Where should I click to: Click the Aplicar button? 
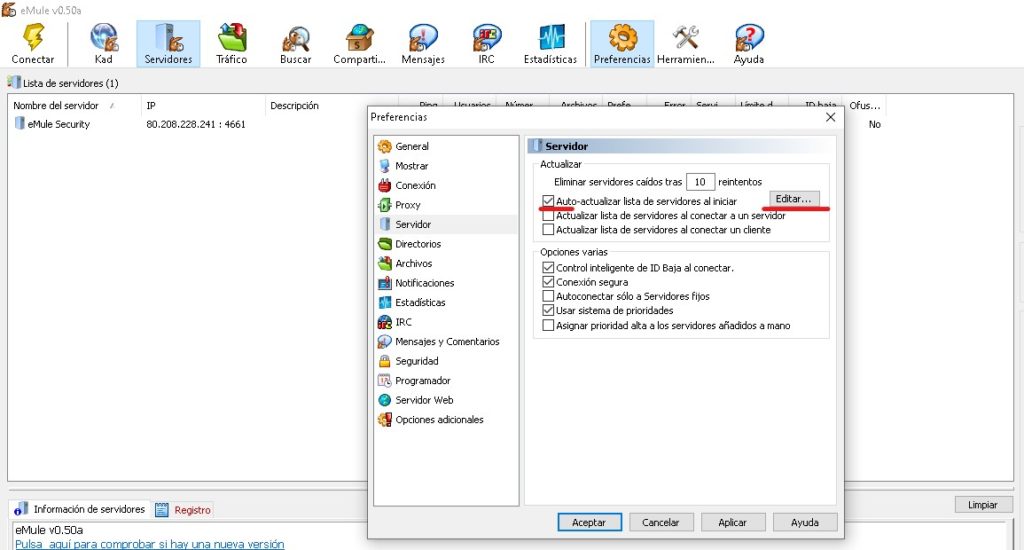(x=732, y=523)
